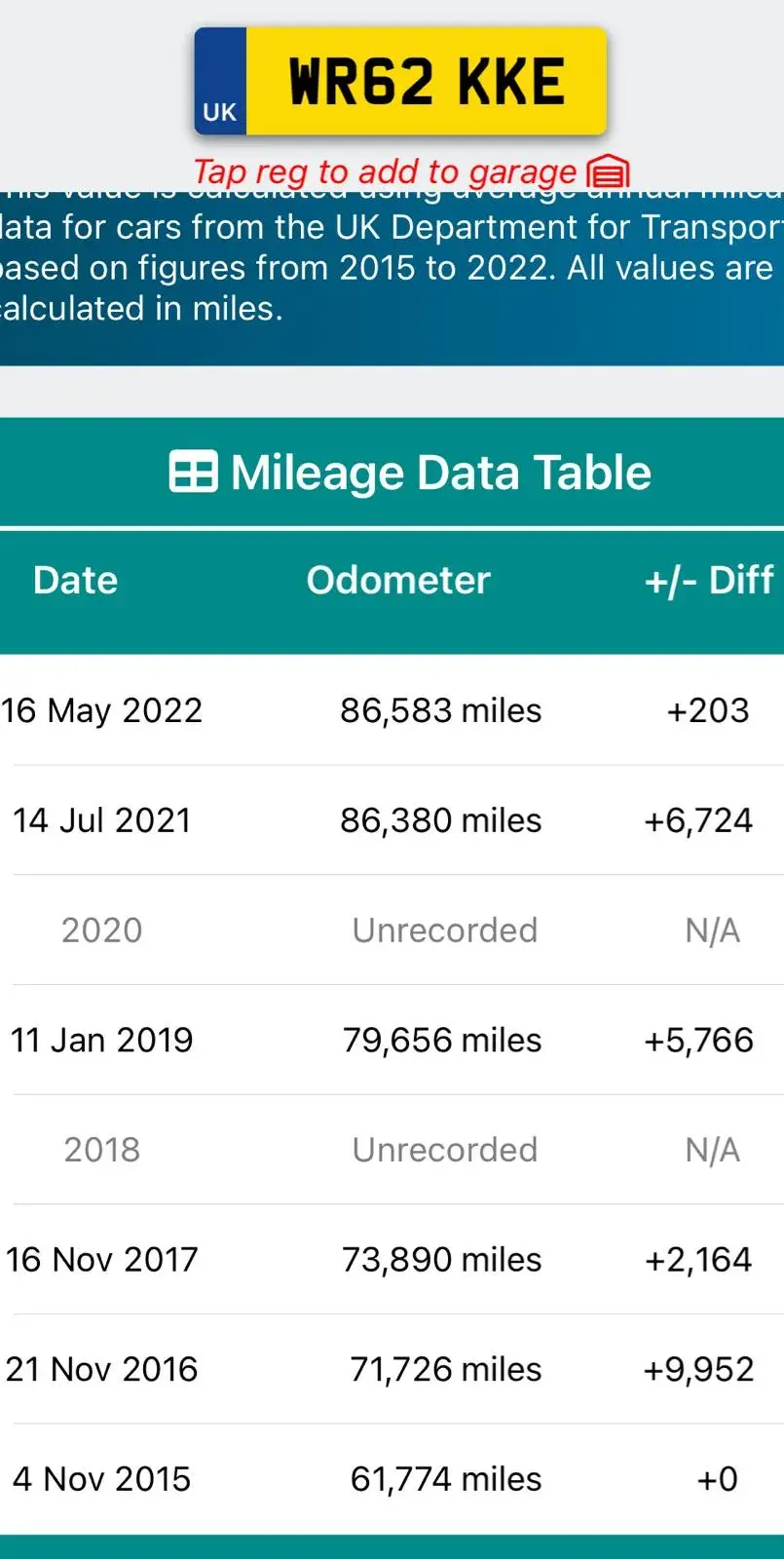This screenshot has height=1559, width=784.
Task: Click the UK badge on the plate
Action: click(220, 111)
